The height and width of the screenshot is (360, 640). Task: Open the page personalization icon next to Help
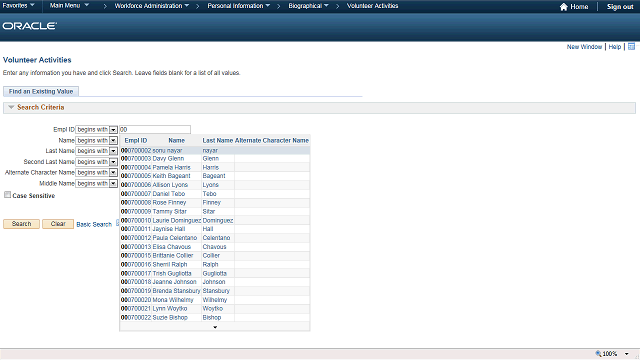[631, 47]
